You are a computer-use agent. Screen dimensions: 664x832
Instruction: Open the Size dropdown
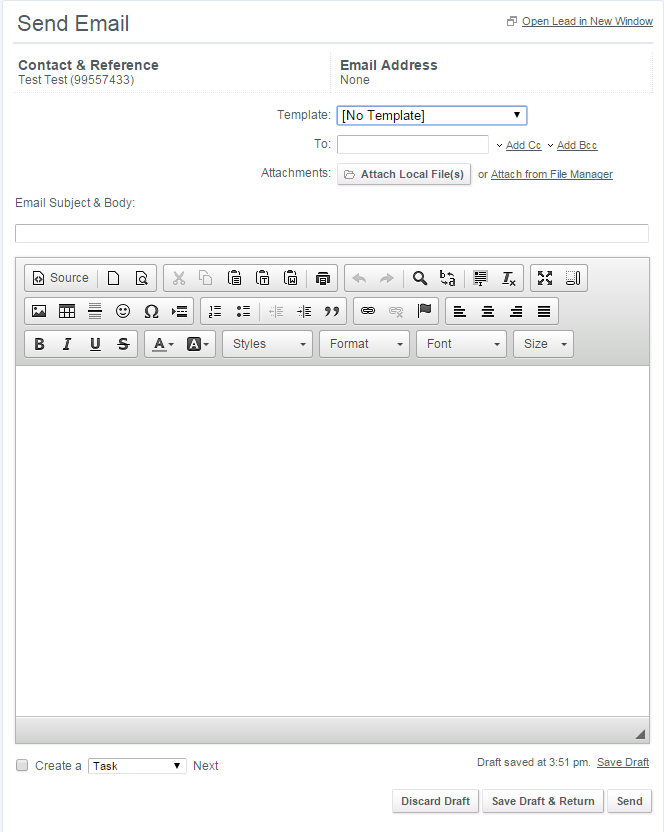(x=544, y=344)
